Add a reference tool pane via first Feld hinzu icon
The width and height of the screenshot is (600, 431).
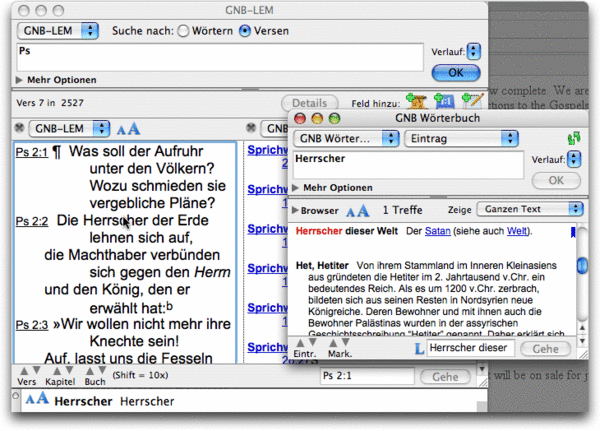click(416, 101)
